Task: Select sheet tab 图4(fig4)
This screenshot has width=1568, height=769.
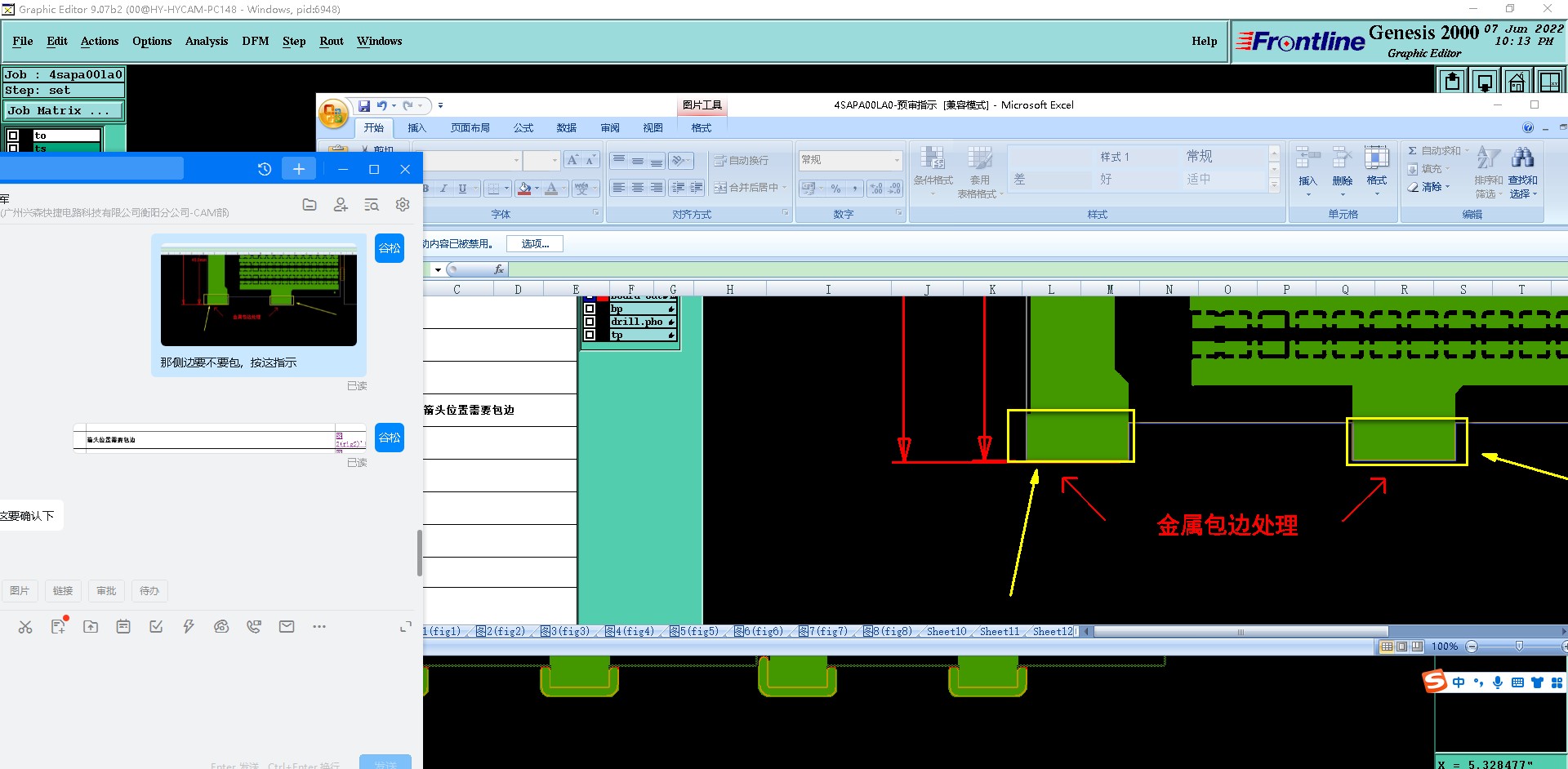Action: pyautogui.click(x=630, y=631)
